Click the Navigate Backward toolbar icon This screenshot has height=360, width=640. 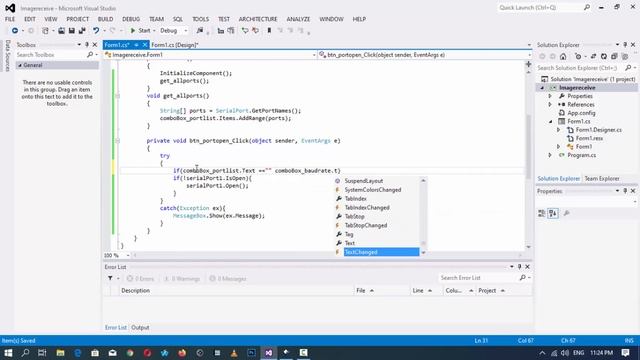click(x=15, y=31)
